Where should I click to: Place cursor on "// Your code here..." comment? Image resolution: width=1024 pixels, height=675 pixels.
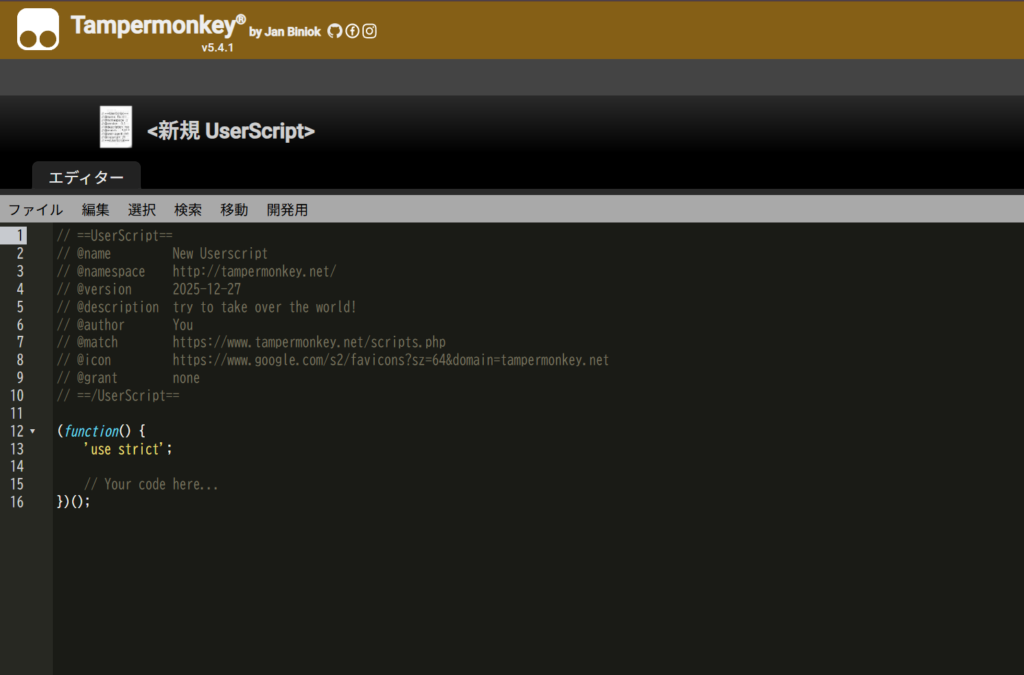pyautogui.click(x=151, y=485)
